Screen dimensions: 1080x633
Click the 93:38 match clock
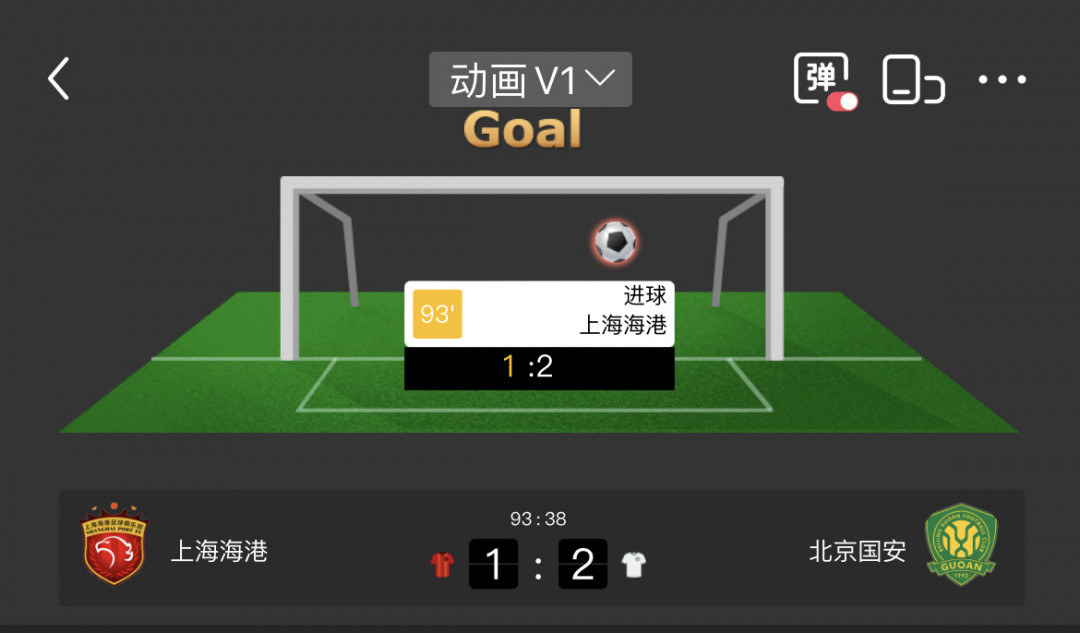click(538, 519)
